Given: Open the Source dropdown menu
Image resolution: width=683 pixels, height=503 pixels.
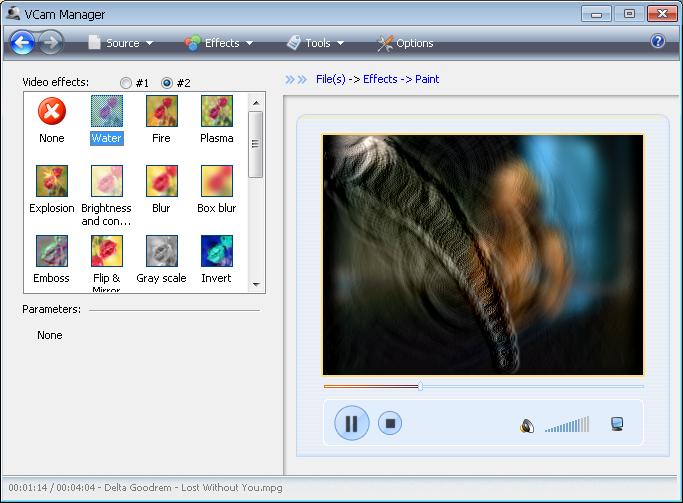Looking at the screenshot, I should 121,43.
